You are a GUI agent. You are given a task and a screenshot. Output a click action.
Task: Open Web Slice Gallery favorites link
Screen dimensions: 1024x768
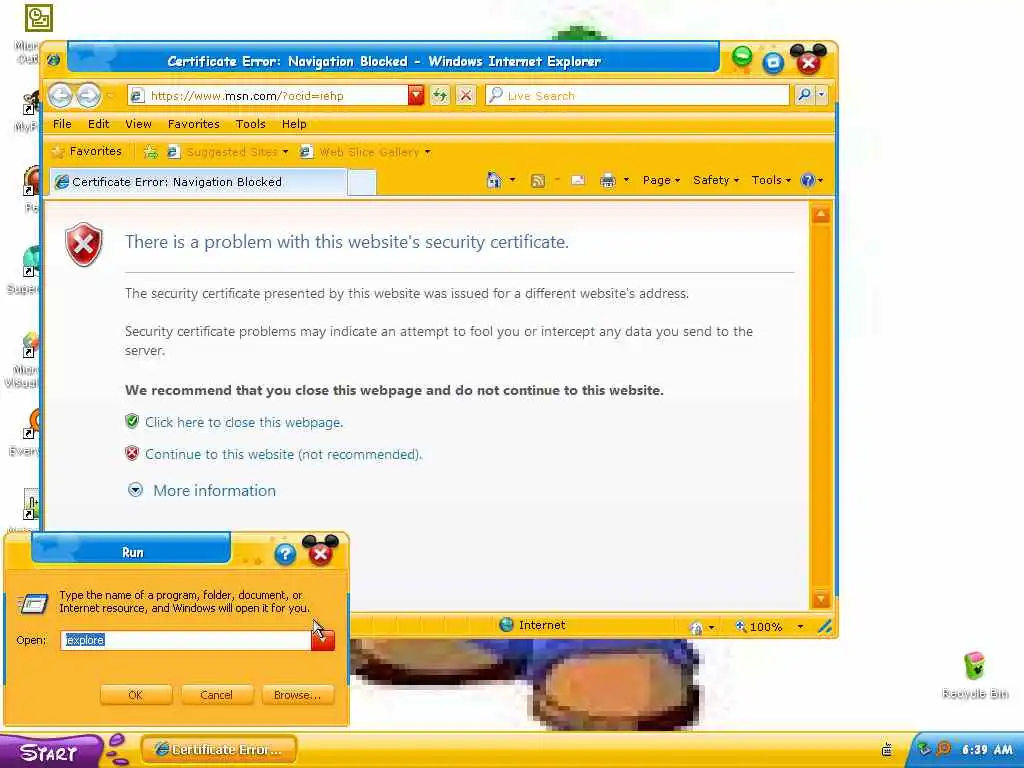(x=365, y=152)
